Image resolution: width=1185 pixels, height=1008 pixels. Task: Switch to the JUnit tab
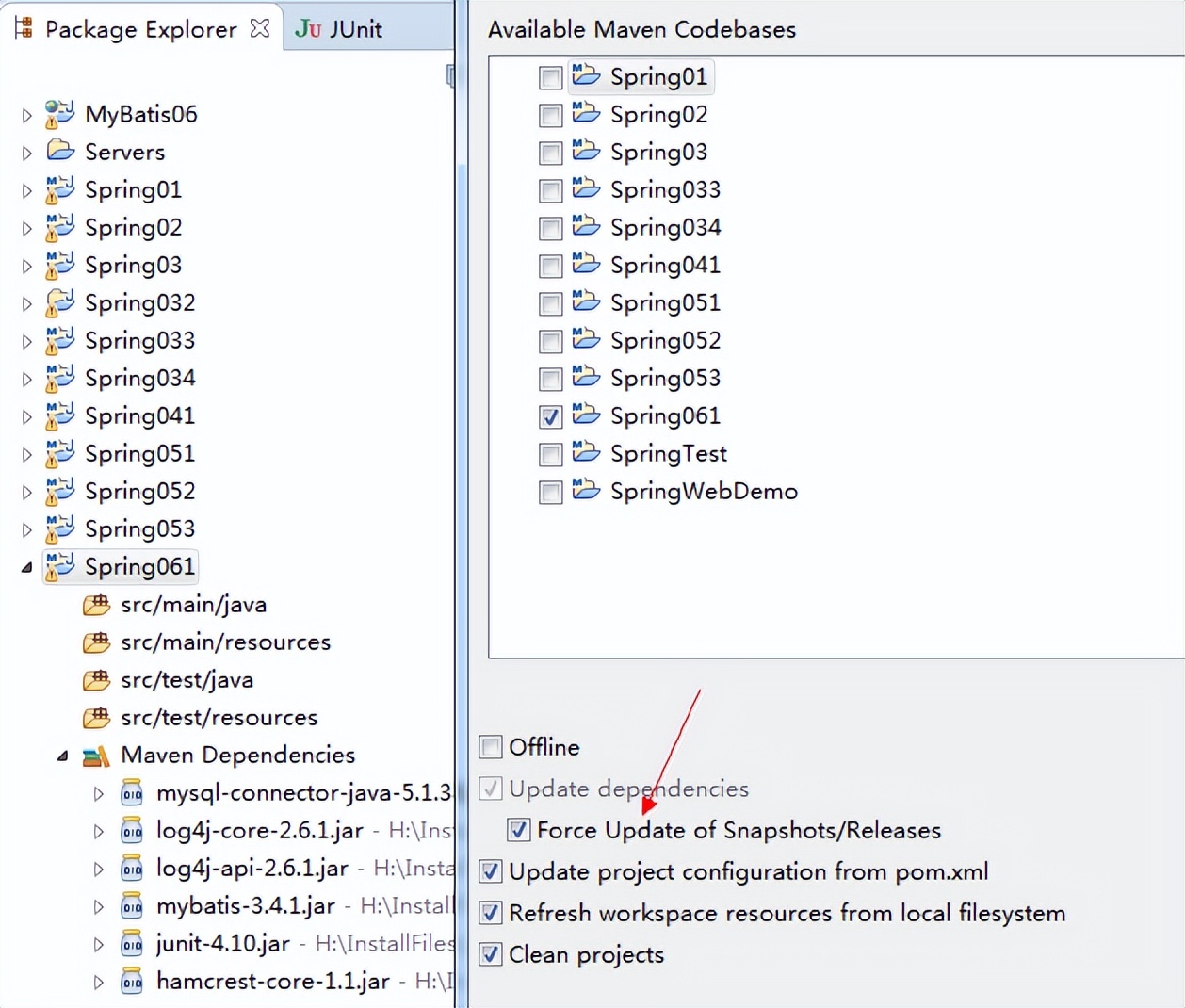pos(339,29)
